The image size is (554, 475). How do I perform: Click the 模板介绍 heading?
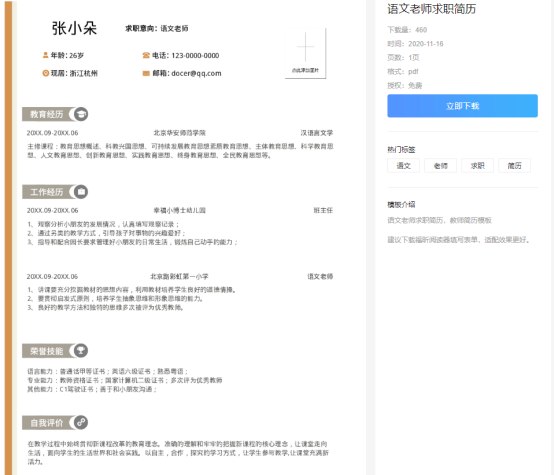(401, 205)
